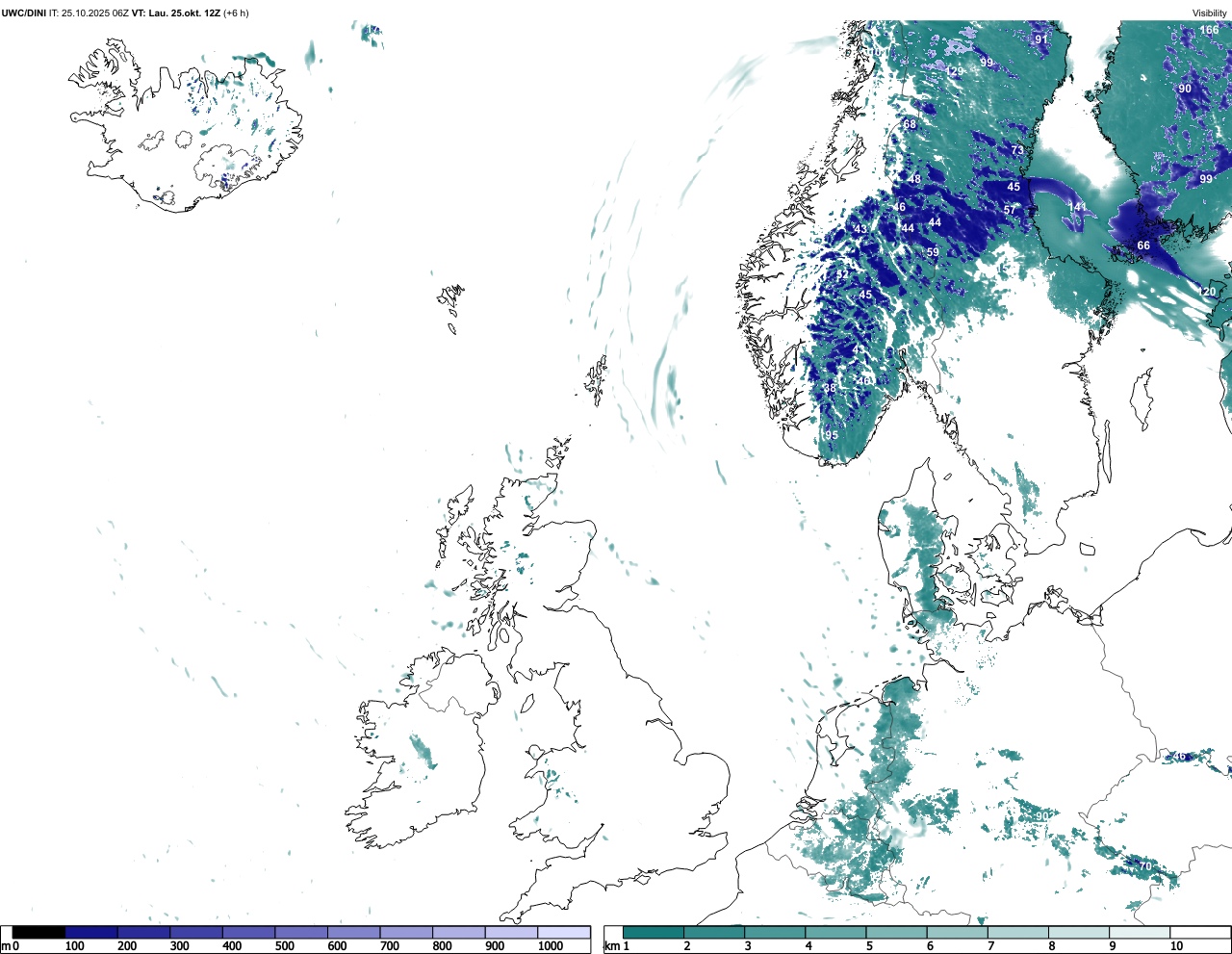Click the Shetland Islands outline
Viewport: 1232px width, 954px height.
(596, 378)
